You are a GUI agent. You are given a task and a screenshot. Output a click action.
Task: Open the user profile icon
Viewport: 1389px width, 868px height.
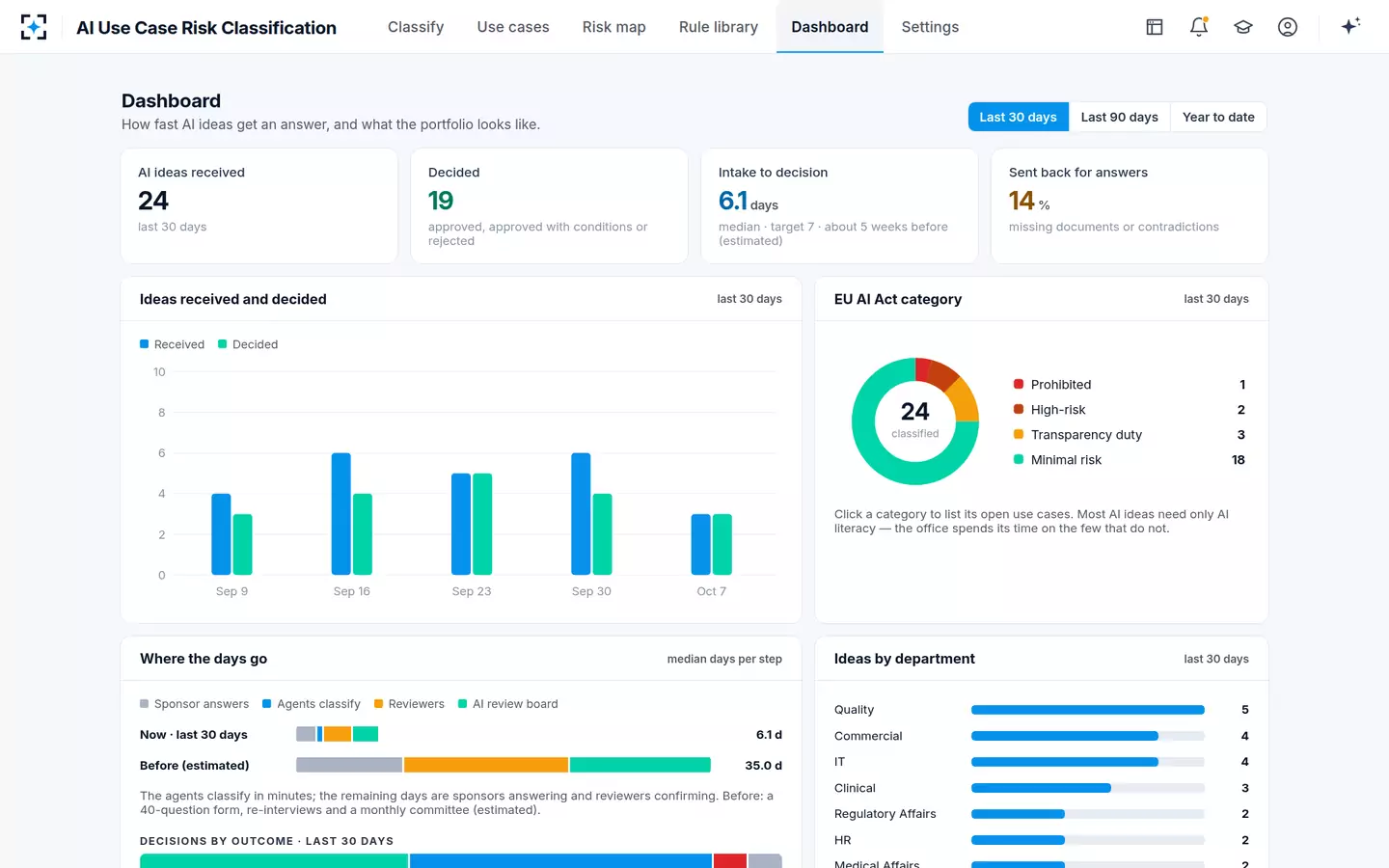[1288, 27]
